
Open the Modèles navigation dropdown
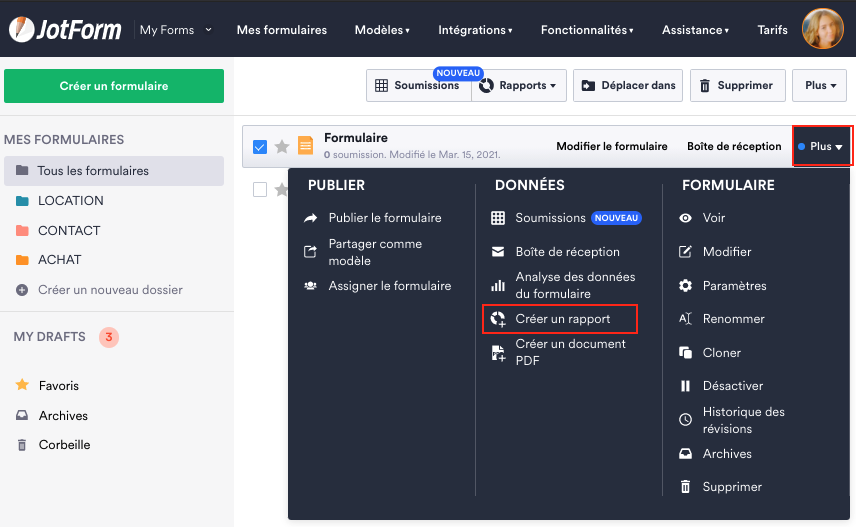pos(382,30)
